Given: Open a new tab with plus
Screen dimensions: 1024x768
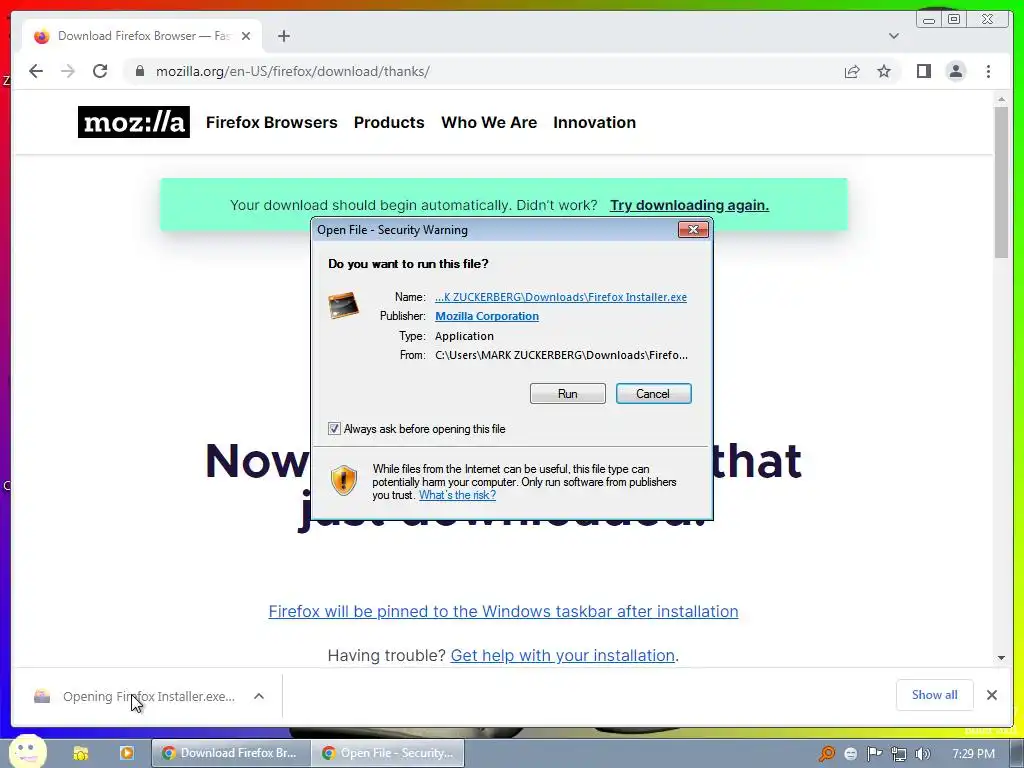Looking at the screenshot, I should tap(283, 36).
